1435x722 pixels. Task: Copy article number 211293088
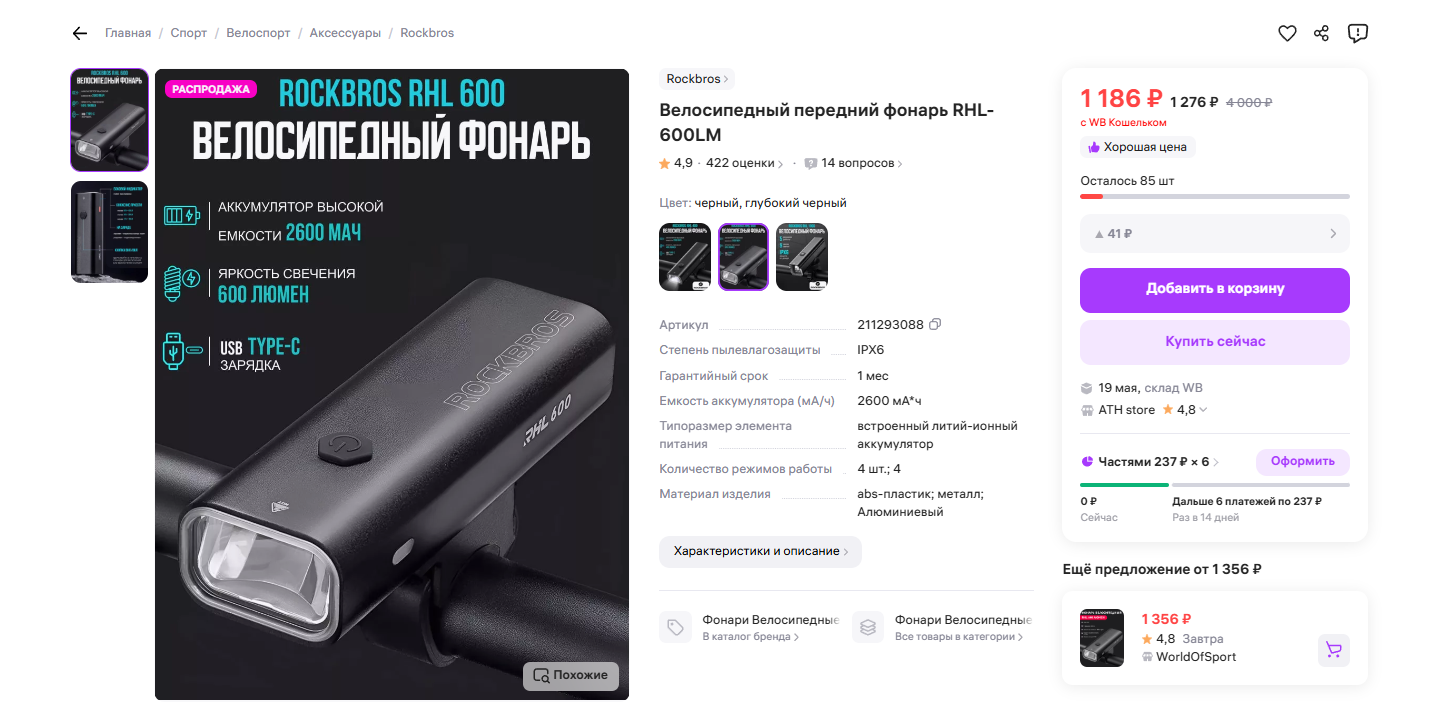935,324
